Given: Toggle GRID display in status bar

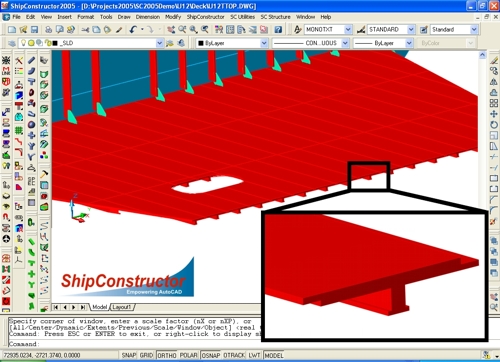Looking at the screenshot, I should pyautogui.click(x=146, y=355).
